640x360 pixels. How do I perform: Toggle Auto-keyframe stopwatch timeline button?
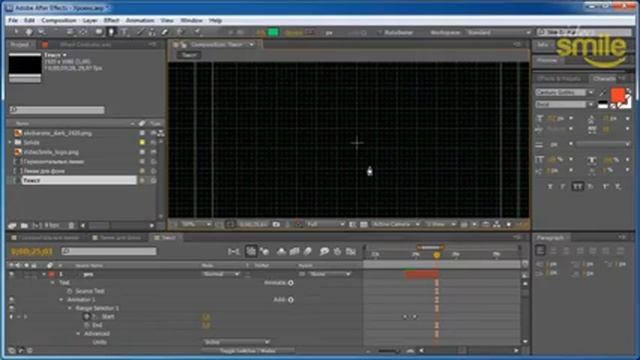[x=338, y=251]
